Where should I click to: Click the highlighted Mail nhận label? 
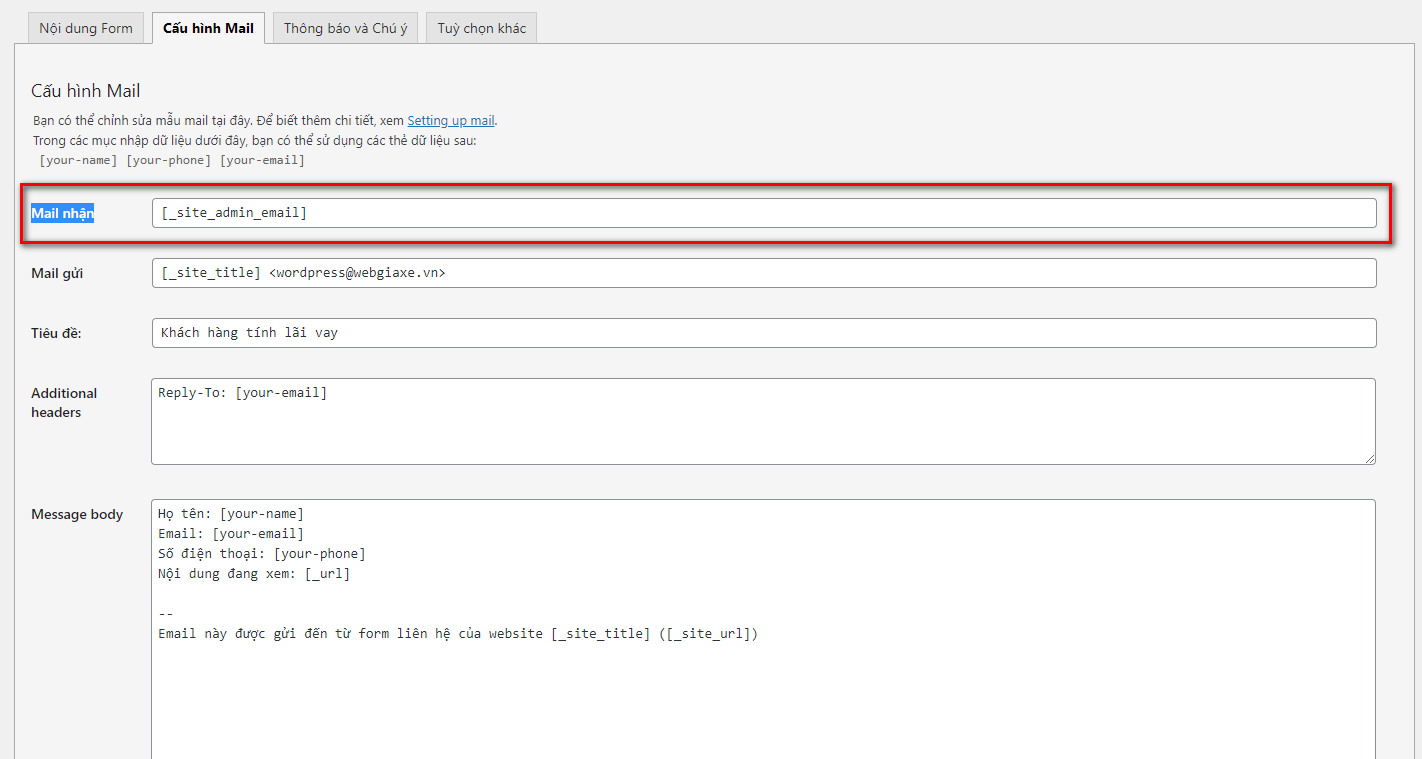[62, 213]
